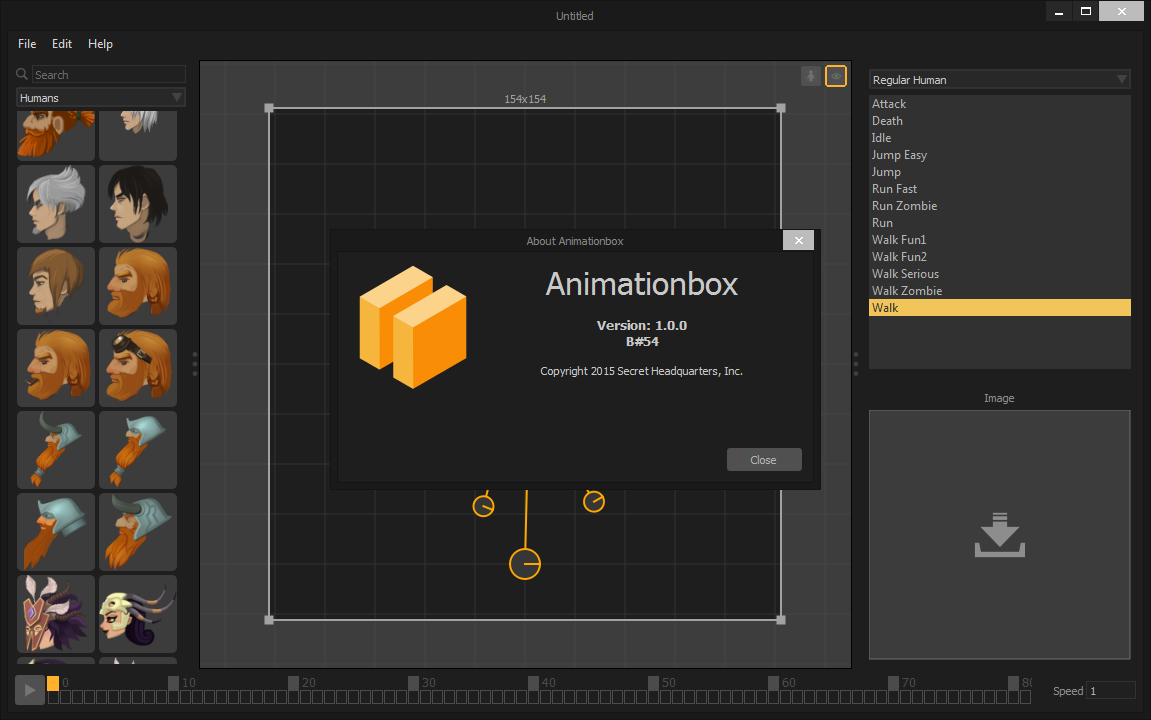
Task: Click the bottom-right canvas corner handle
Action: pos(781,620)
